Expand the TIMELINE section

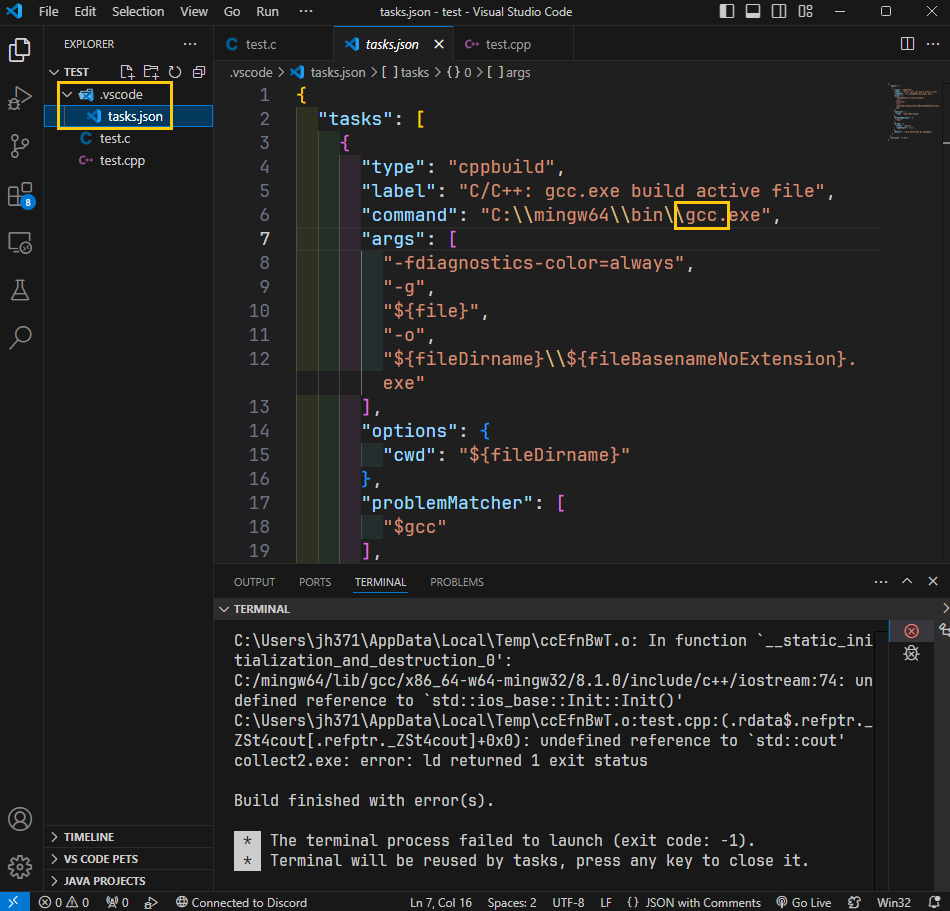(x=88, y=837)
